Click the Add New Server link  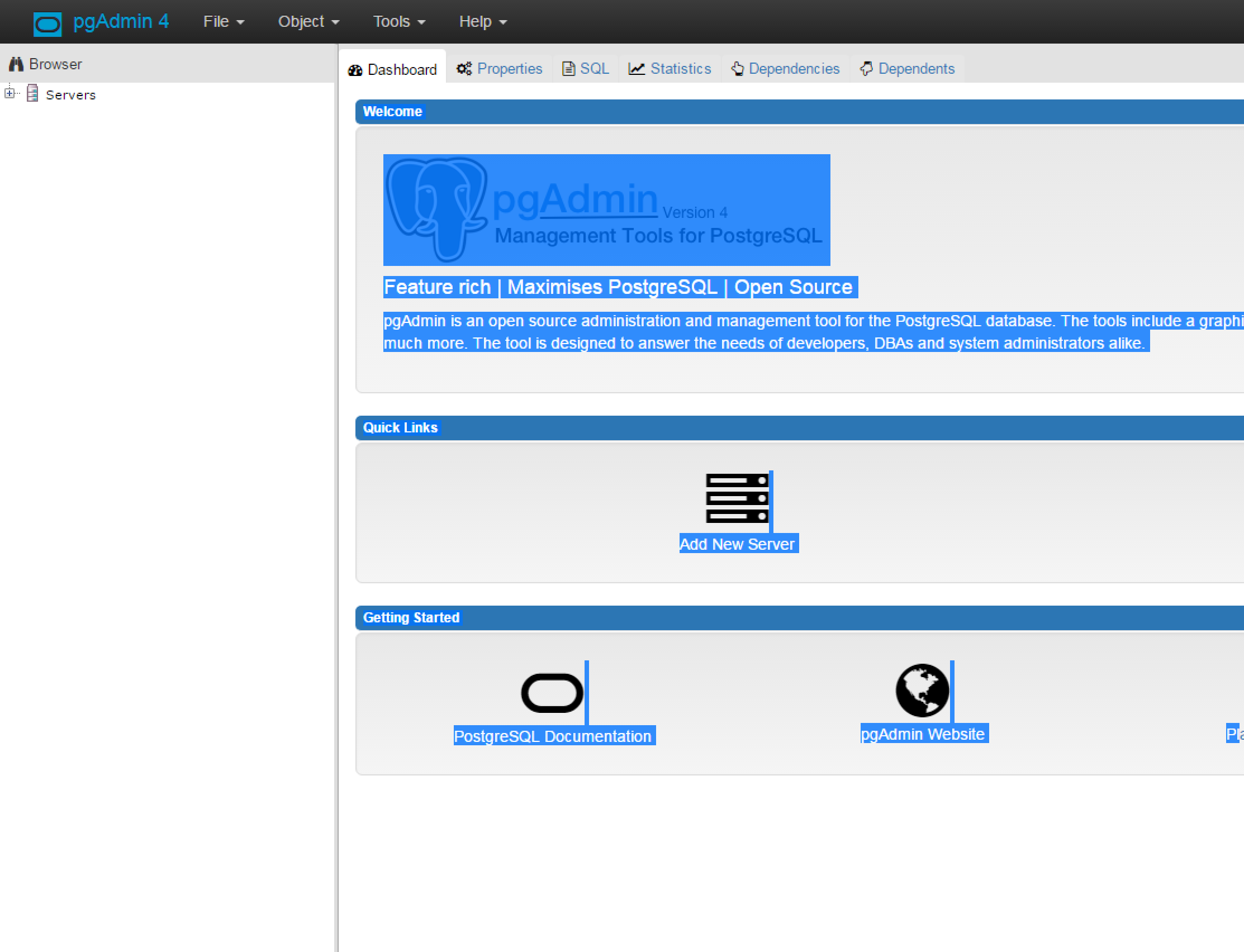pyautogui.click(x=737, y=544)
